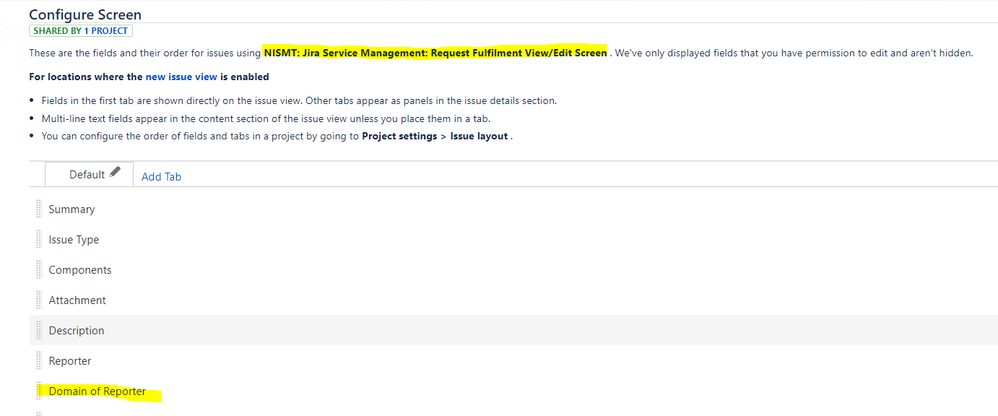Grab the drag handle beside Reporter
998x416 pixels.
[x=39, y=361]
